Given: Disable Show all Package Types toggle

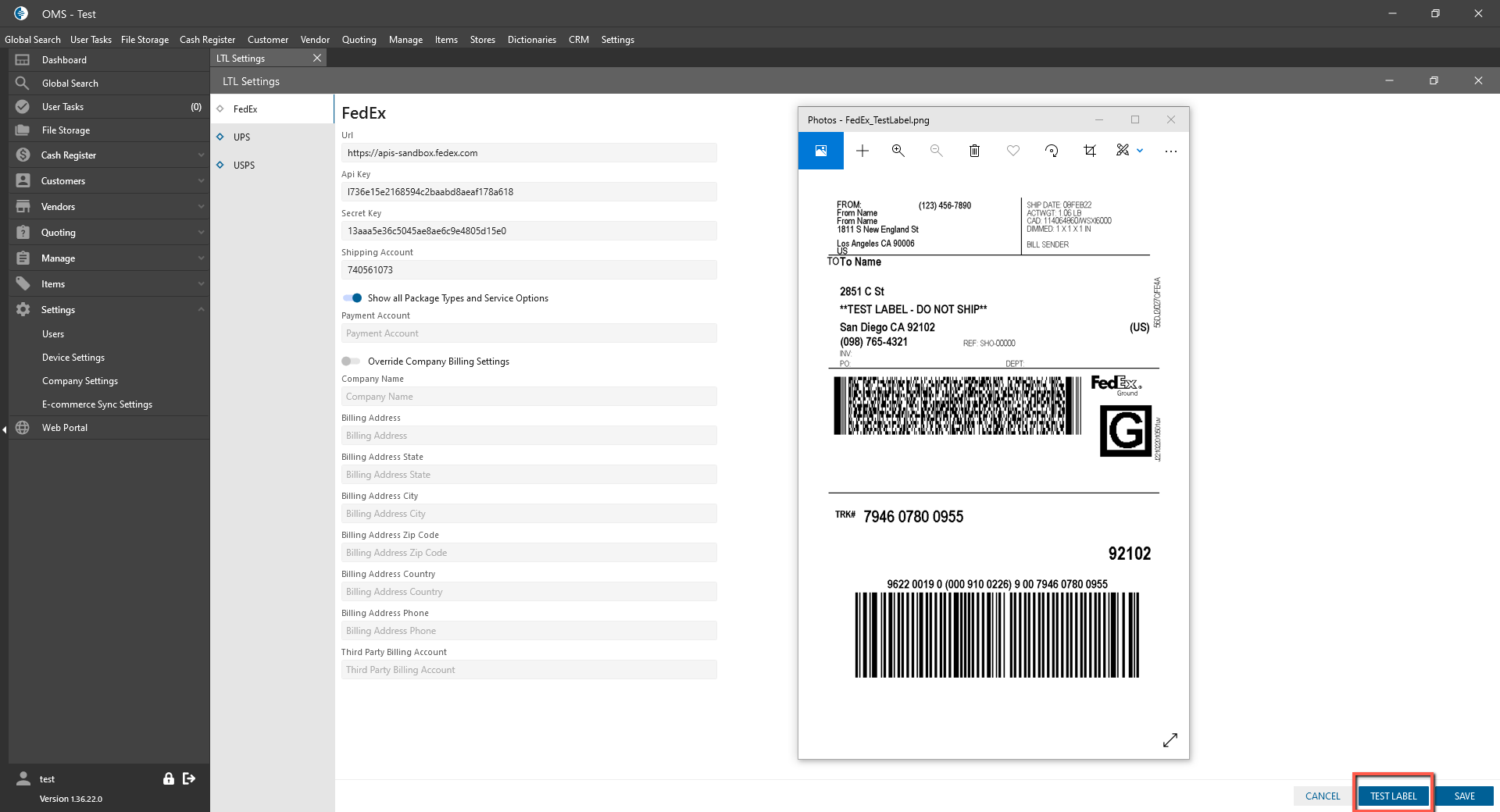Looking at the screenshot, I should [x=352, y=298].
